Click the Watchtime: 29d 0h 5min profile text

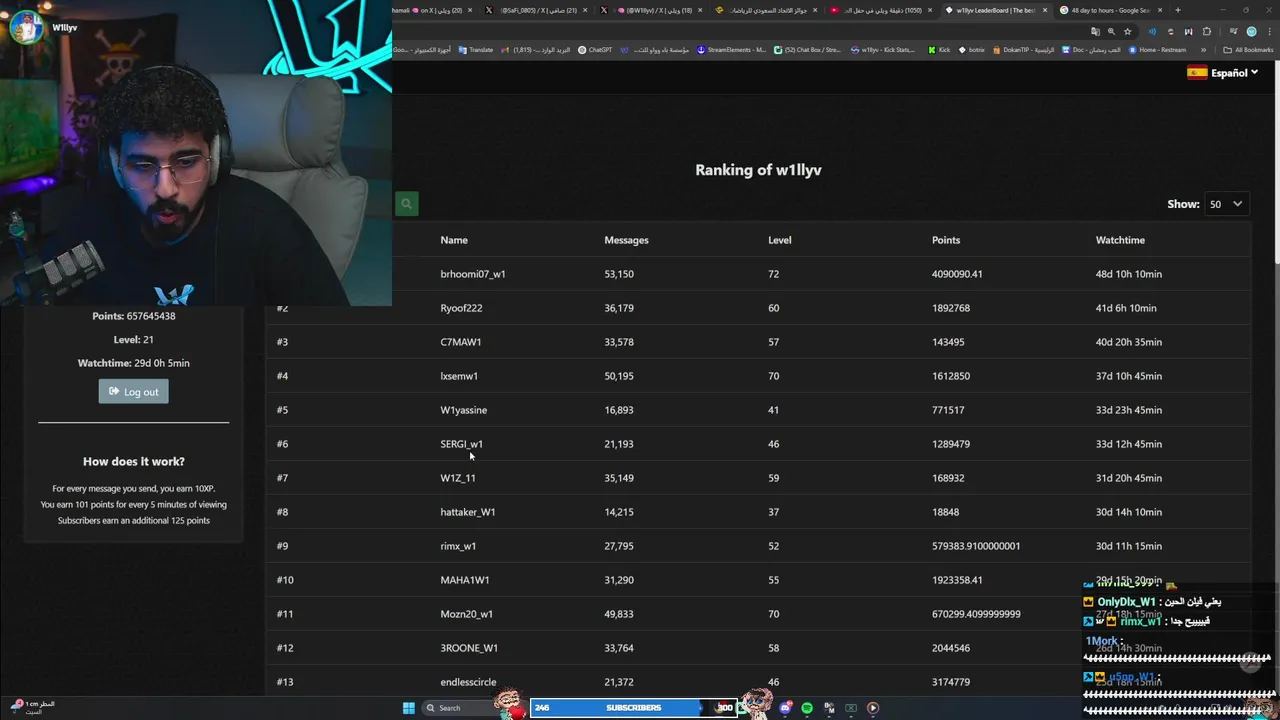pos(134,363)
